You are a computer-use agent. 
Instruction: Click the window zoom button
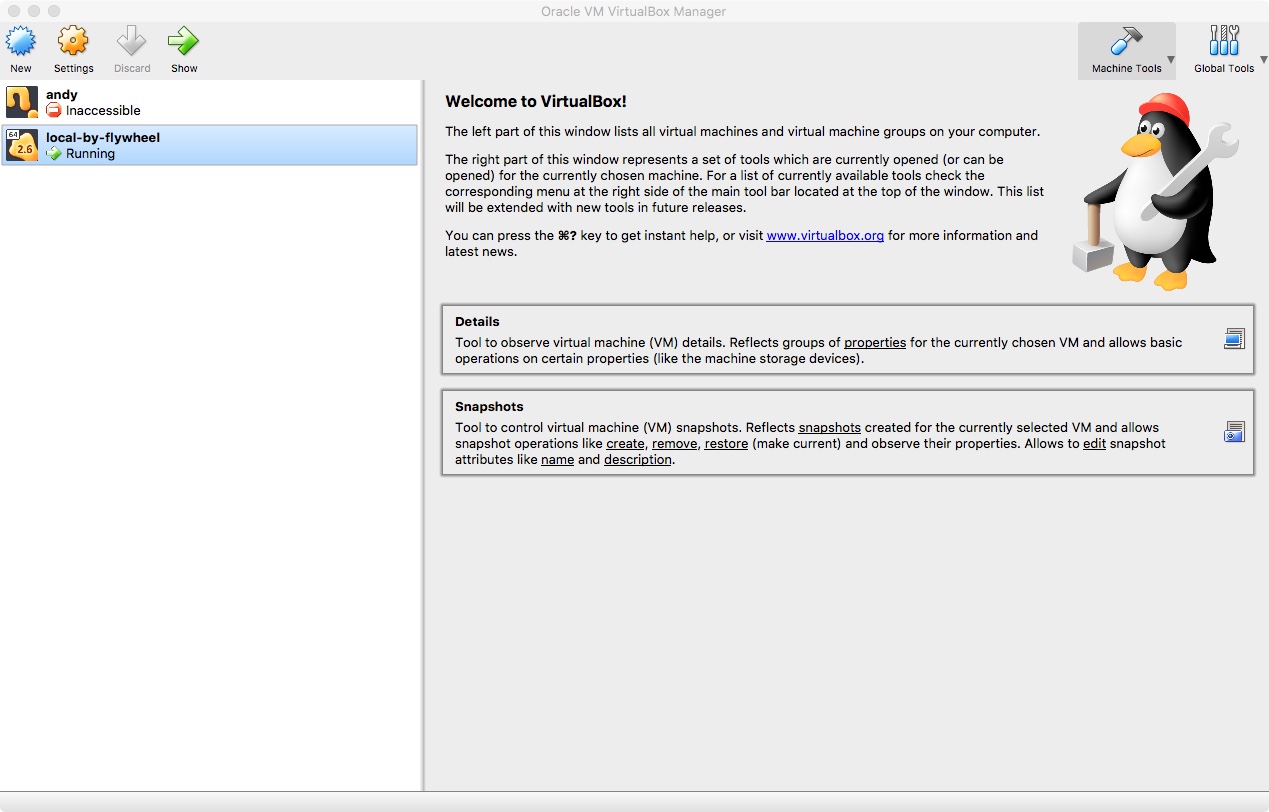tap(54, 11)
